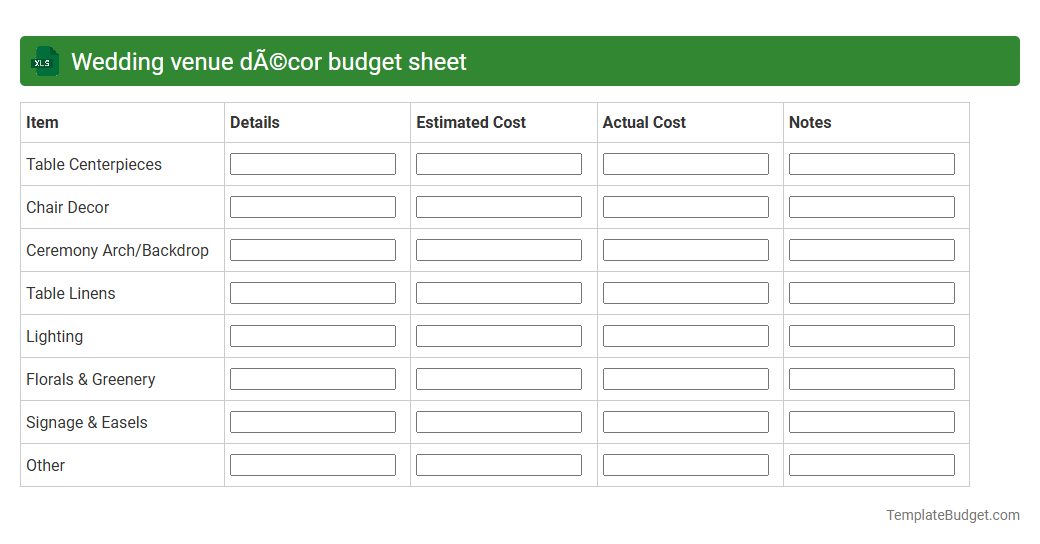Click Notes field for Florals & Greenery

(x=872, y=379)
